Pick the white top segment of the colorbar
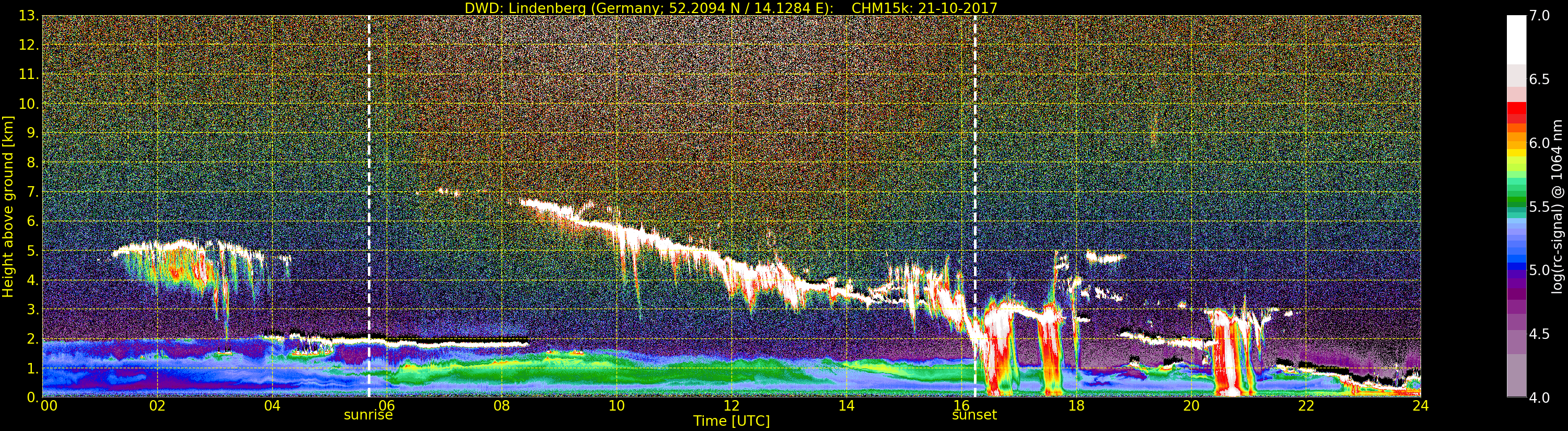The width and height of the screenshot is (1568, 431). [1516, 40]
